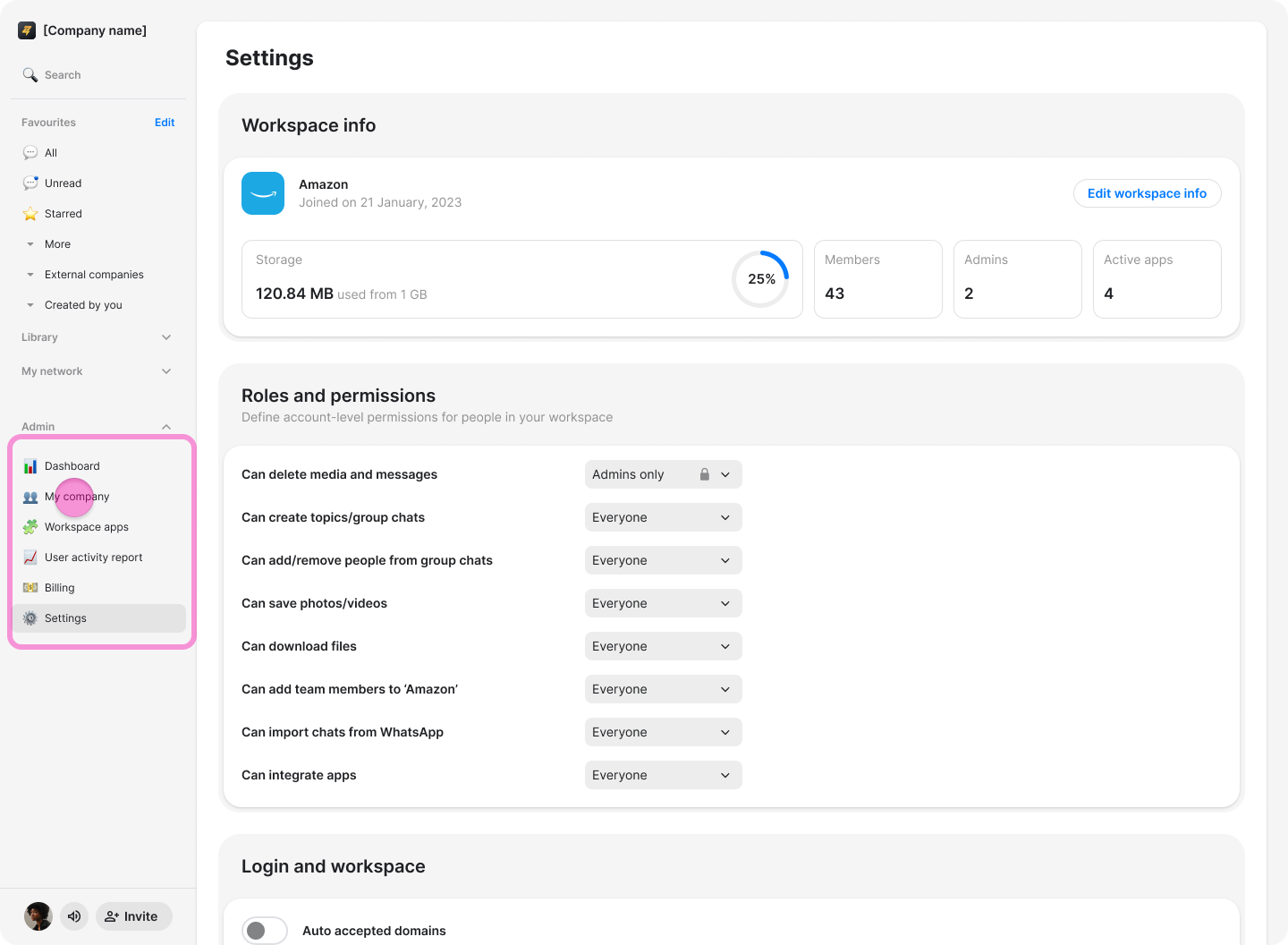Click the Invite button
The image size is (1288, 945).
tap(134, 916)
